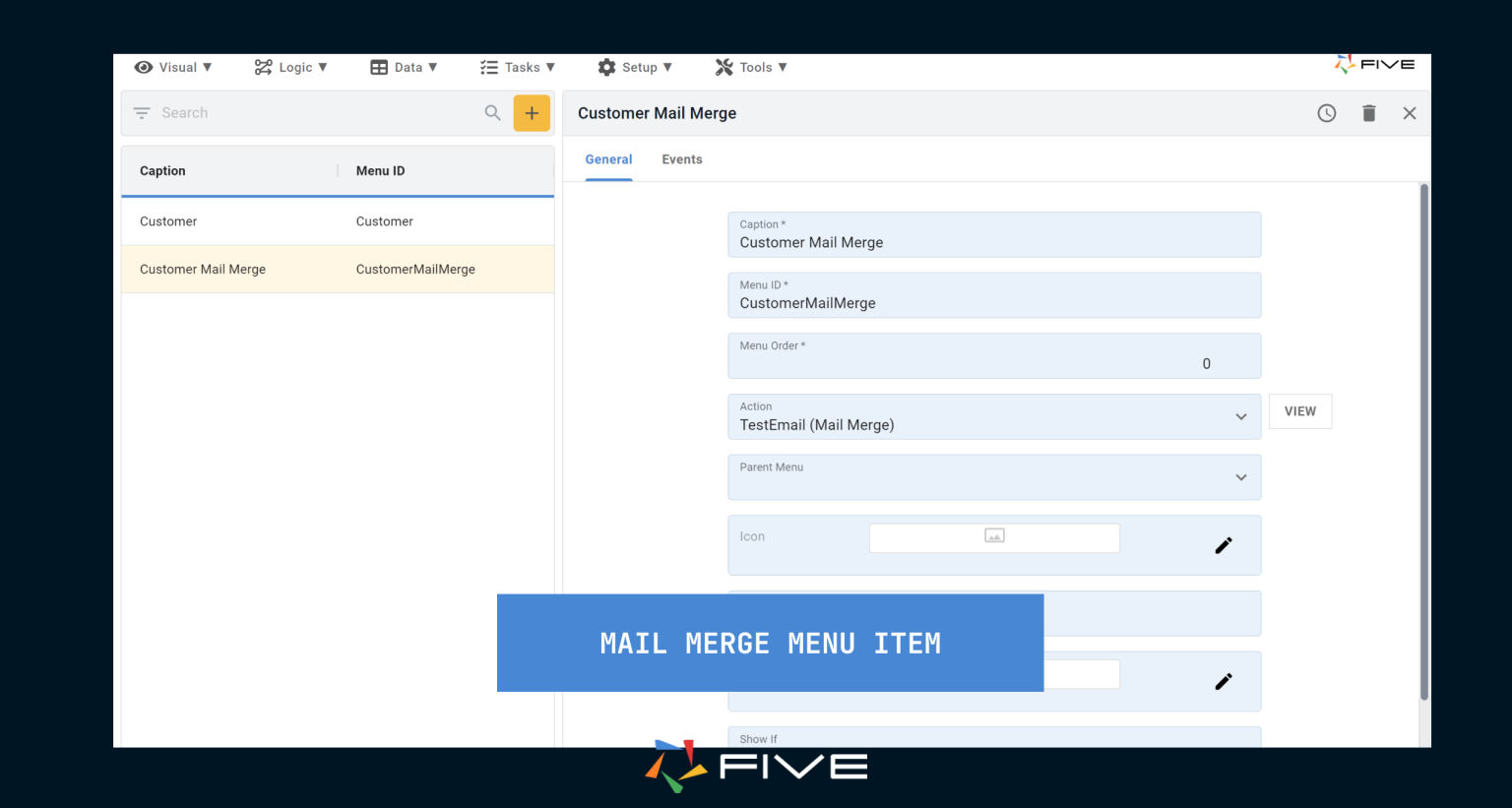
Task: Expand the Action dropdown
Action: click(1240, 417)
